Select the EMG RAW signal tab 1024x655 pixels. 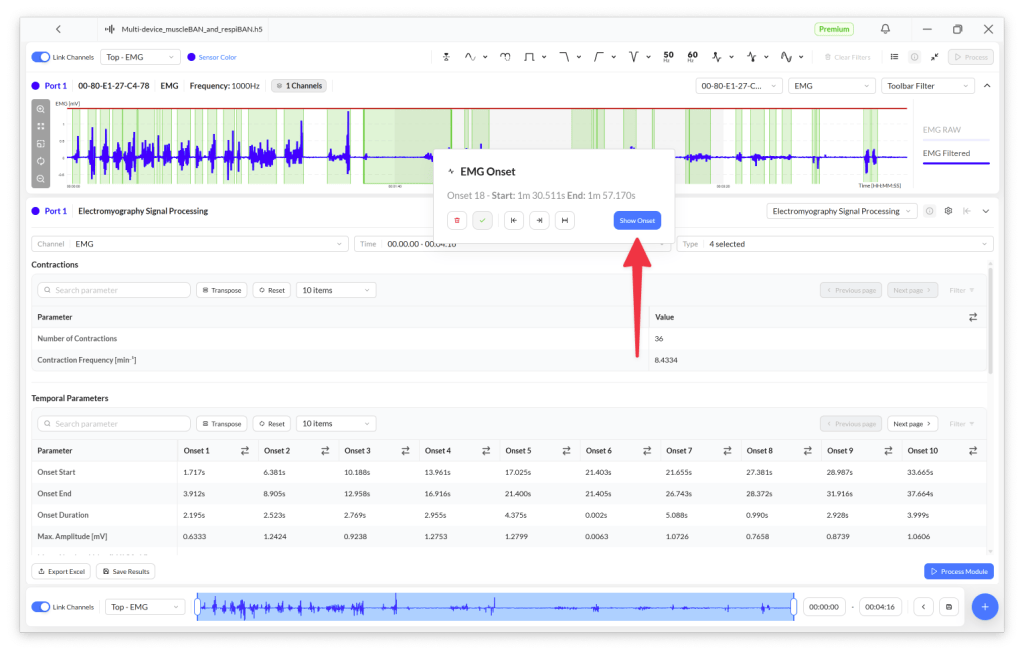pos(942,129)
